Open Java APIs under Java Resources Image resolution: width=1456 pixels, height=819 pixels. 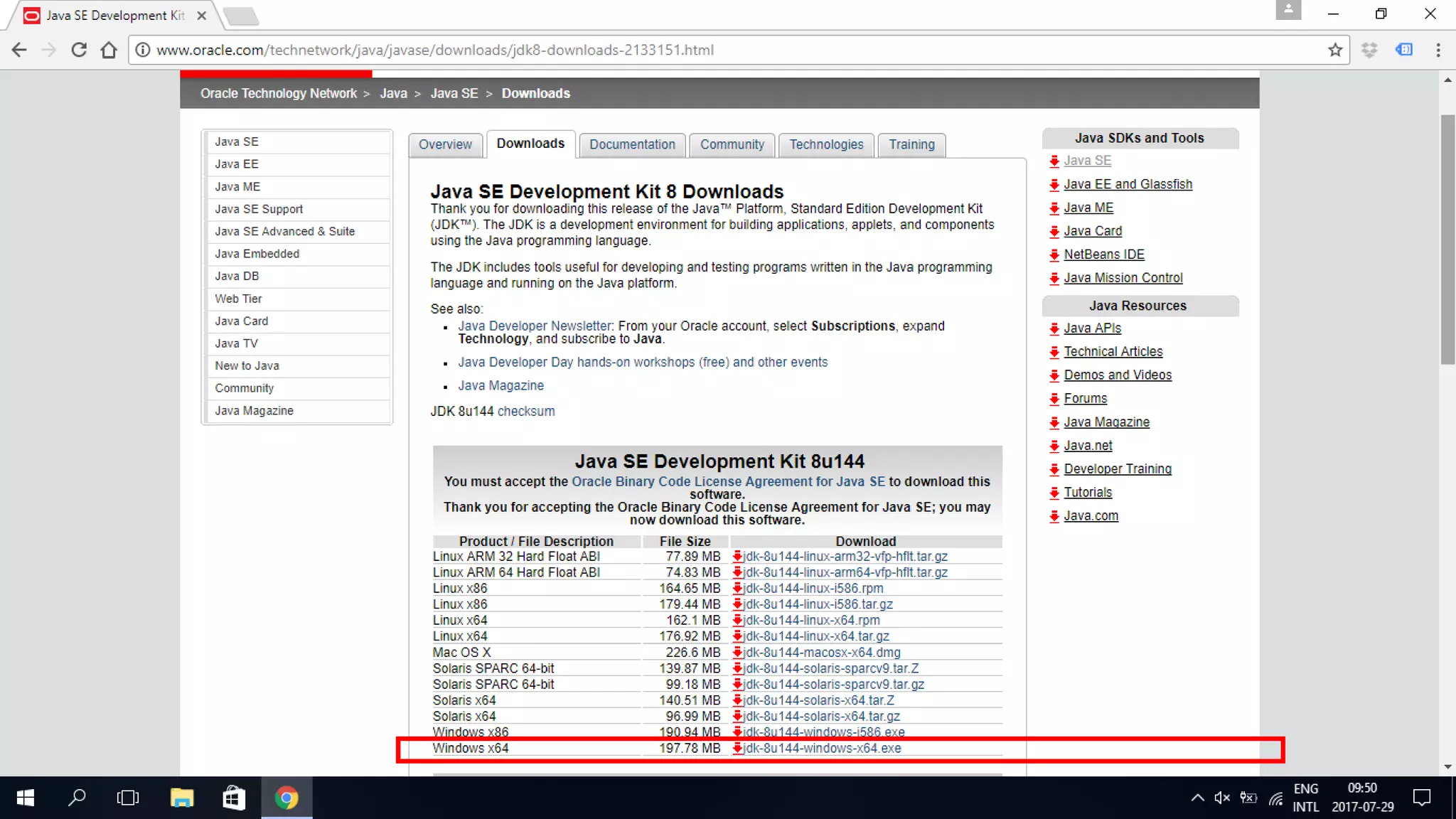(x=1092, y=328)
